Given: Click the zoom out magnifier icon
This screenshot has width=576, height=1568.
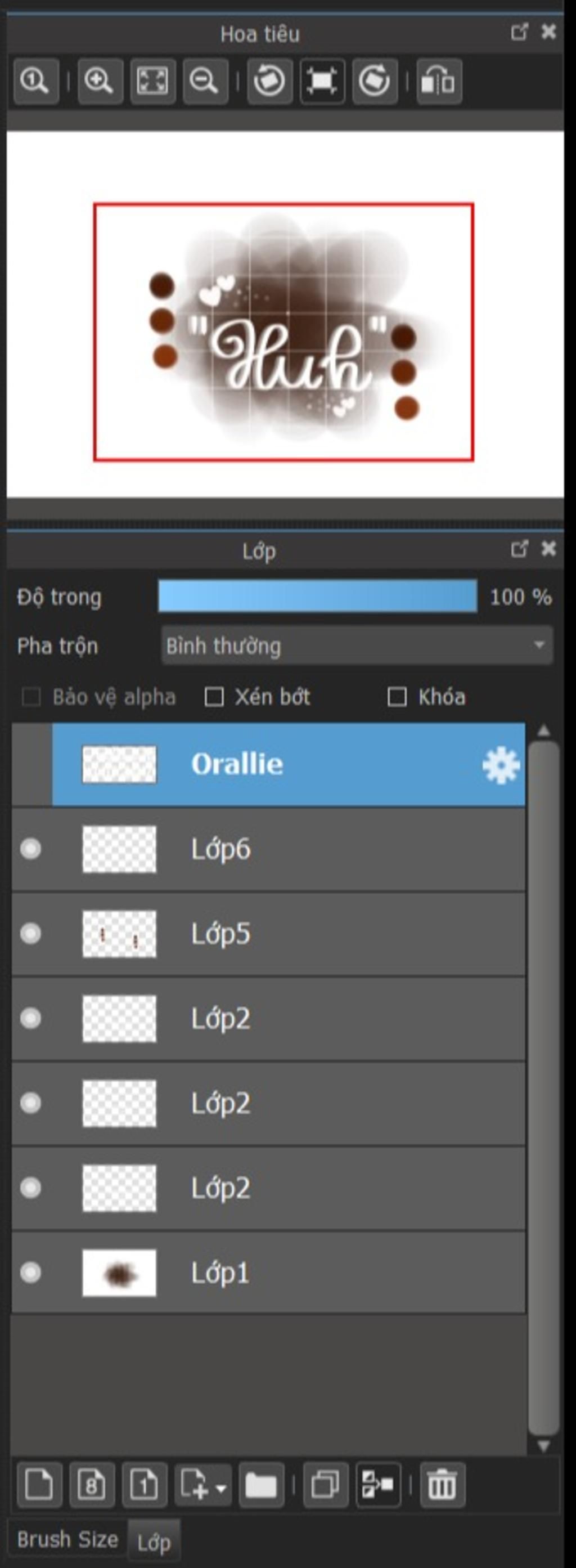Looking at the screenshot, I should coord(205,81).
